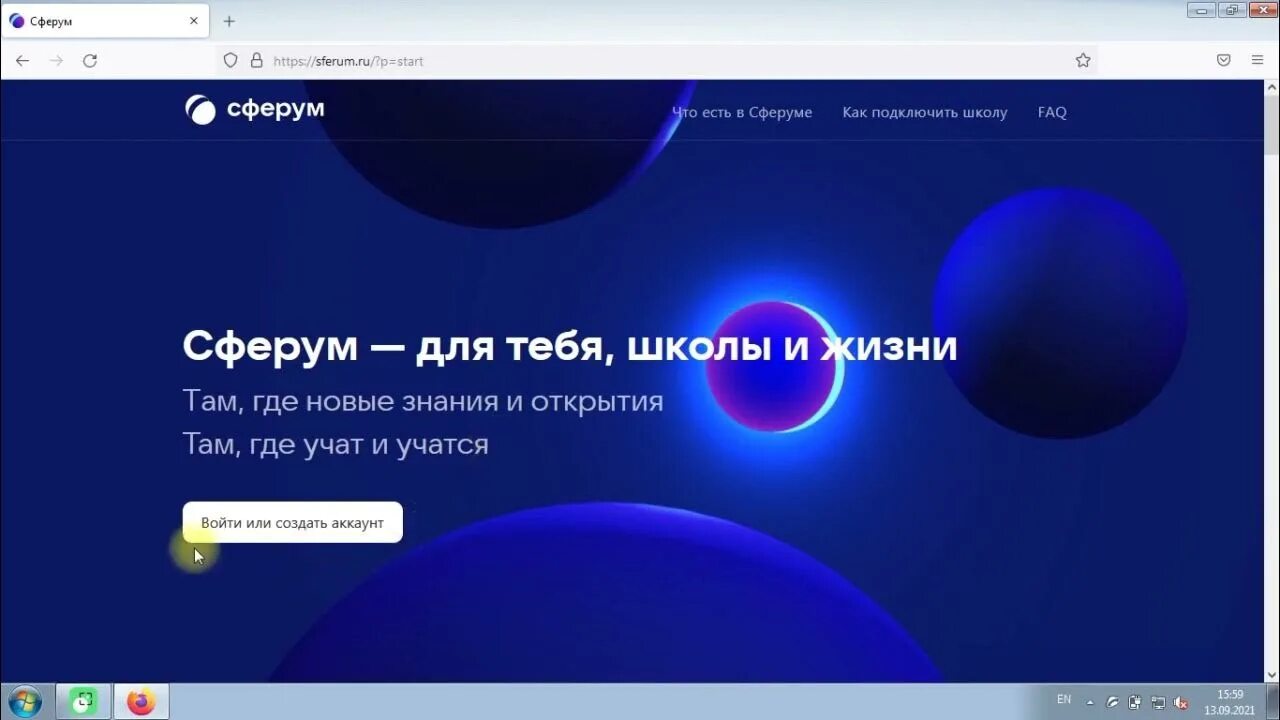Open the Windows Start menu

[x=24, y=702]
